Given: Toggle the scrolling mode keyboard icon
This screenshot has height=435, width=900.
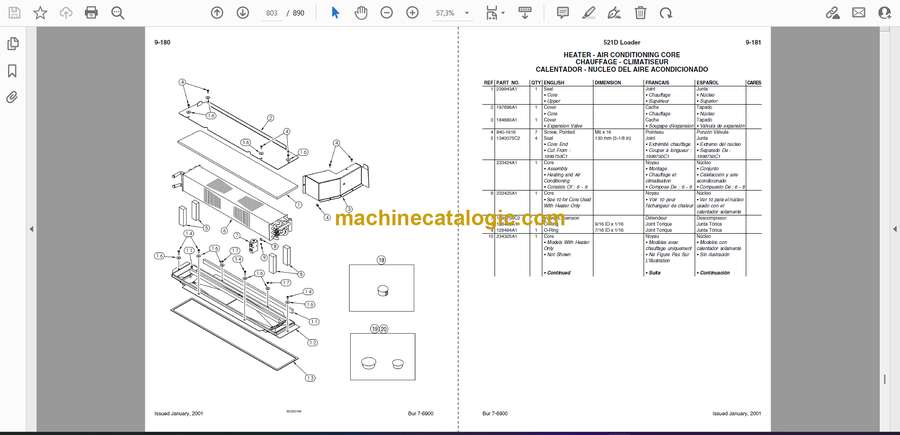Looking at the screenshot, I should (x=525, y=13).
